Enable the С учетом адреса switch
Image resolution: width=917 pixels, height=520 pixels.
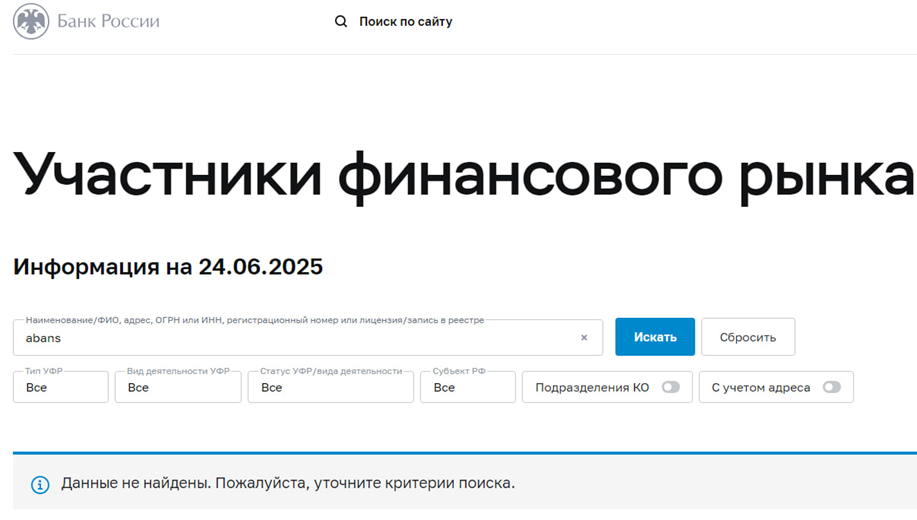click(832, 387)
